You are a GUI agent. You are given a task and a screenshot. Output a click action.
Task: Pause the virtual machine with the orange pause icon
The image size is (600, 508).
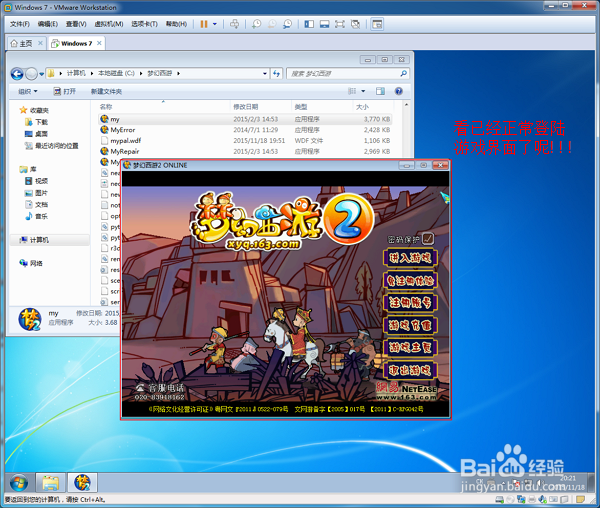(x=204, y=24)
